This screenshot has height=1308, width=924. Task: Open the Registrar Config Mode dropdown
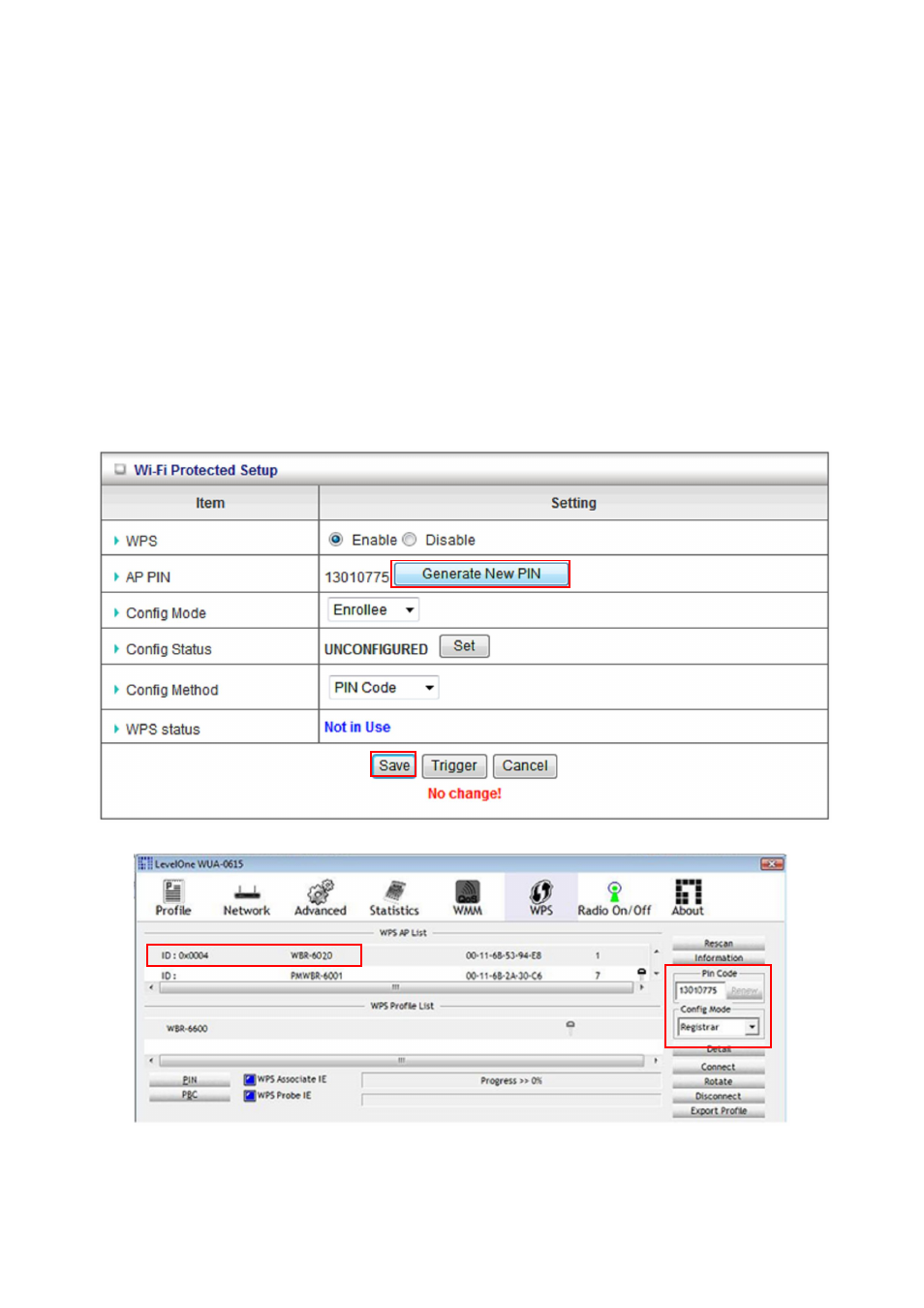pyautogui.click(x=719, y=1027)
